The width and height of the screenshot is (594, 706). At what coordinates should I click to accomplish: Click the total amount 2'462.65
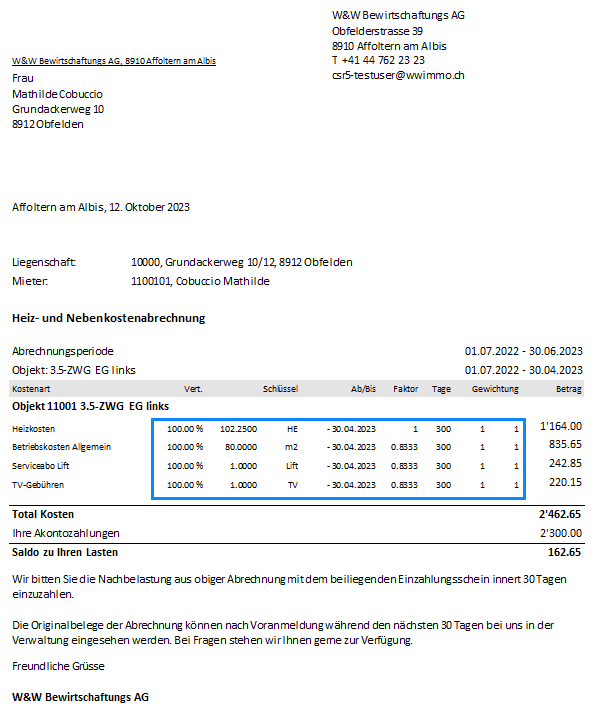560,514
